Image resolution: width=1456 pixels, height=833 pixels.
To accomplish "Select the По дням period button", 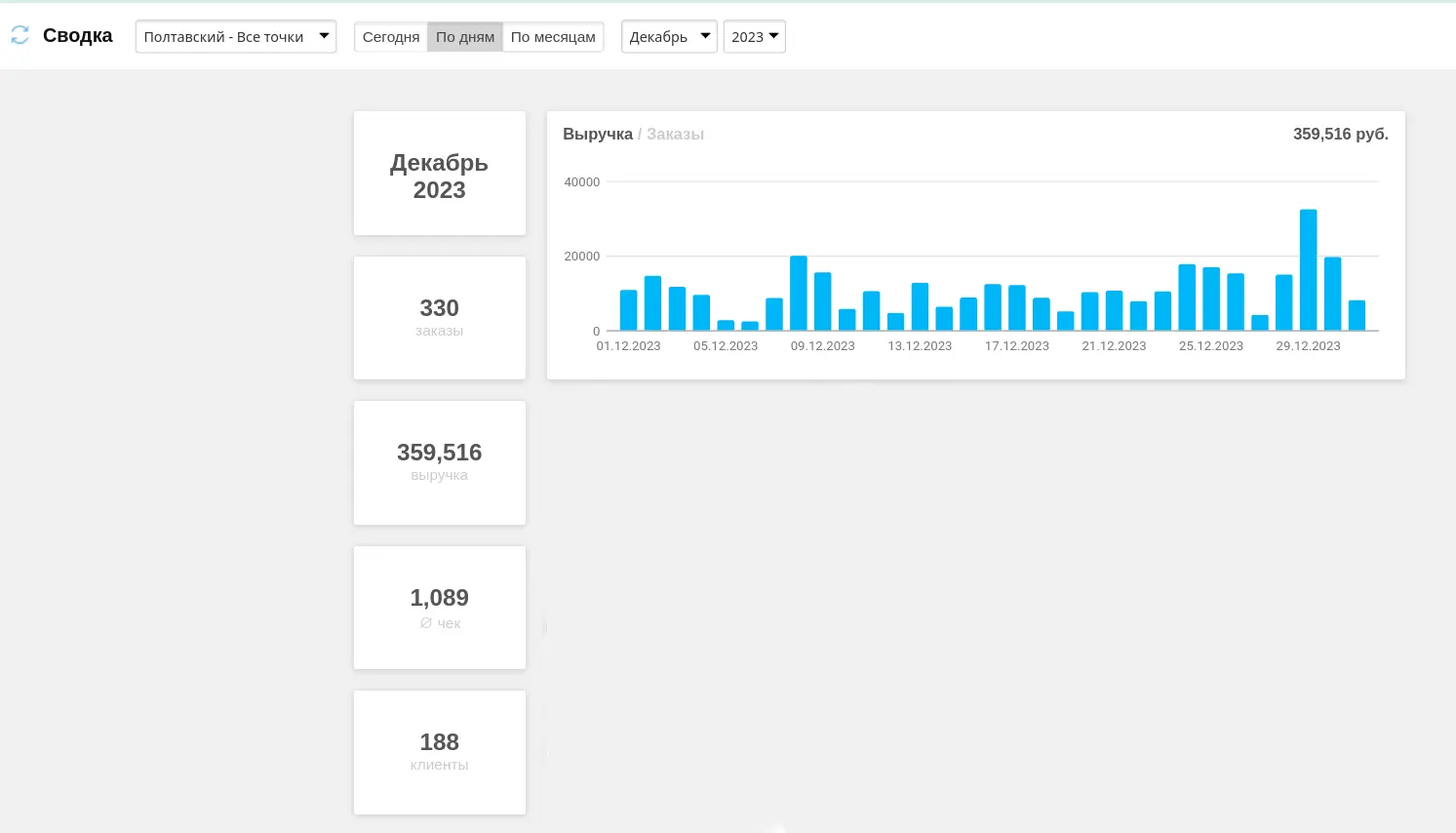I will (465, 37).
